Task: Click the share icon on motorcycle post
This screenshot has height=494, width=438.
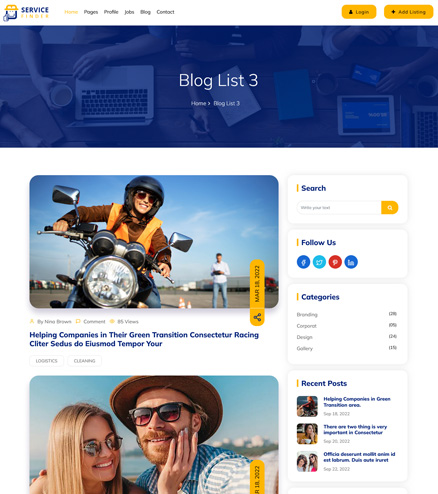Action: pos(257,317)
